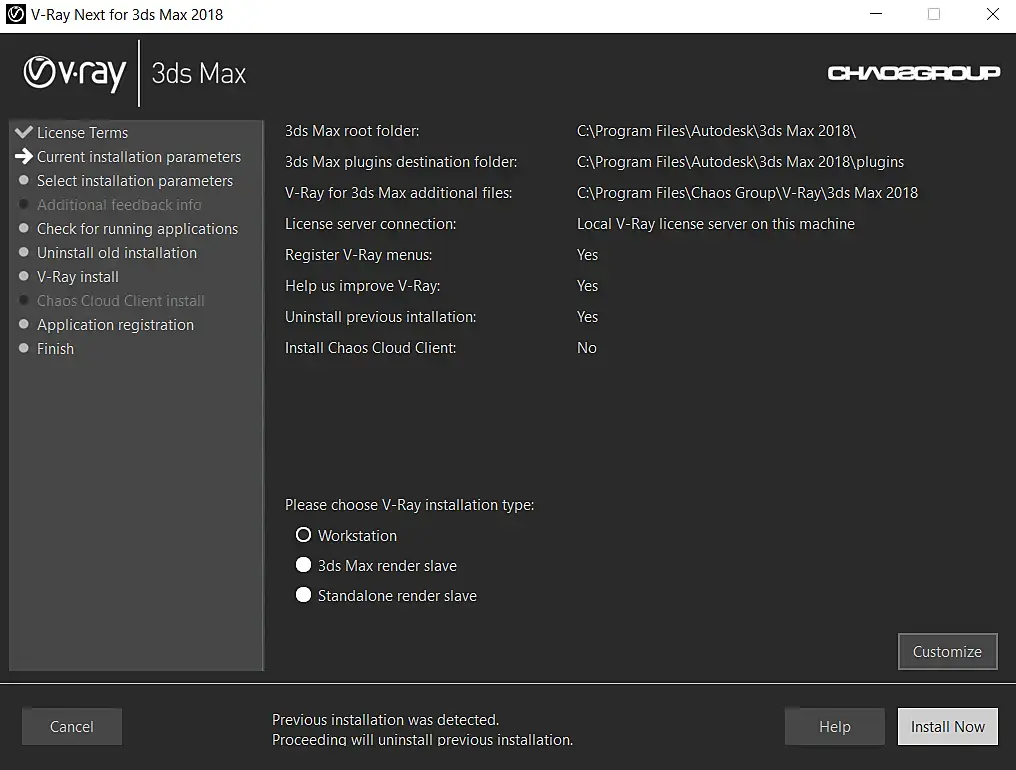This screenshot has width=1016, height=770.
Task: Select the Uninstall old installation step
Action: (x=117, y=253)
